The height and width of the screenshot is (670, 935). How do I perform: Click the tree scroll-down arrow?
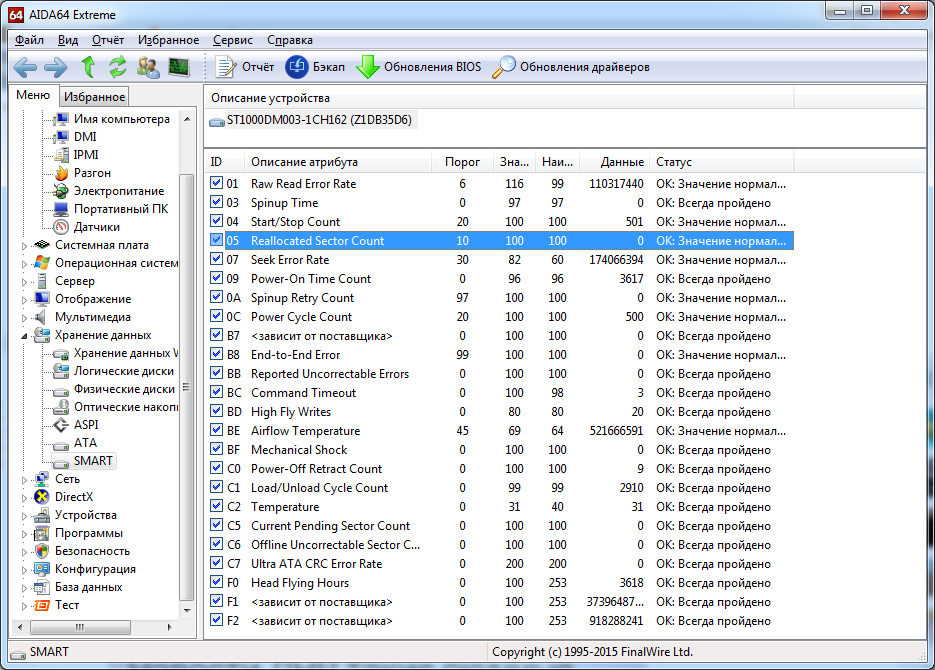[187, 610]
